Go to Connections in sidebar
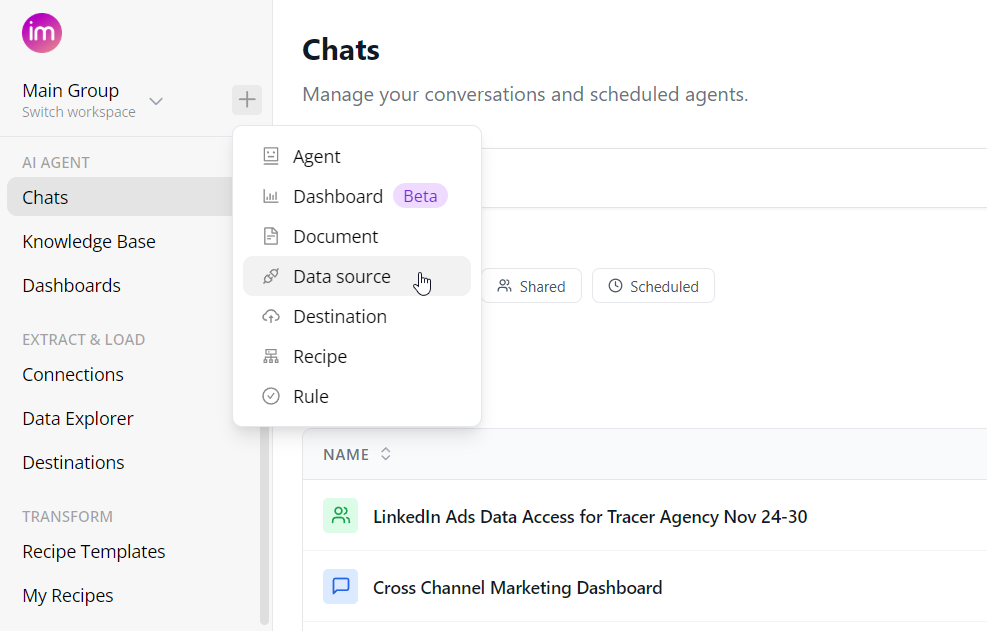 coord(73,375)
